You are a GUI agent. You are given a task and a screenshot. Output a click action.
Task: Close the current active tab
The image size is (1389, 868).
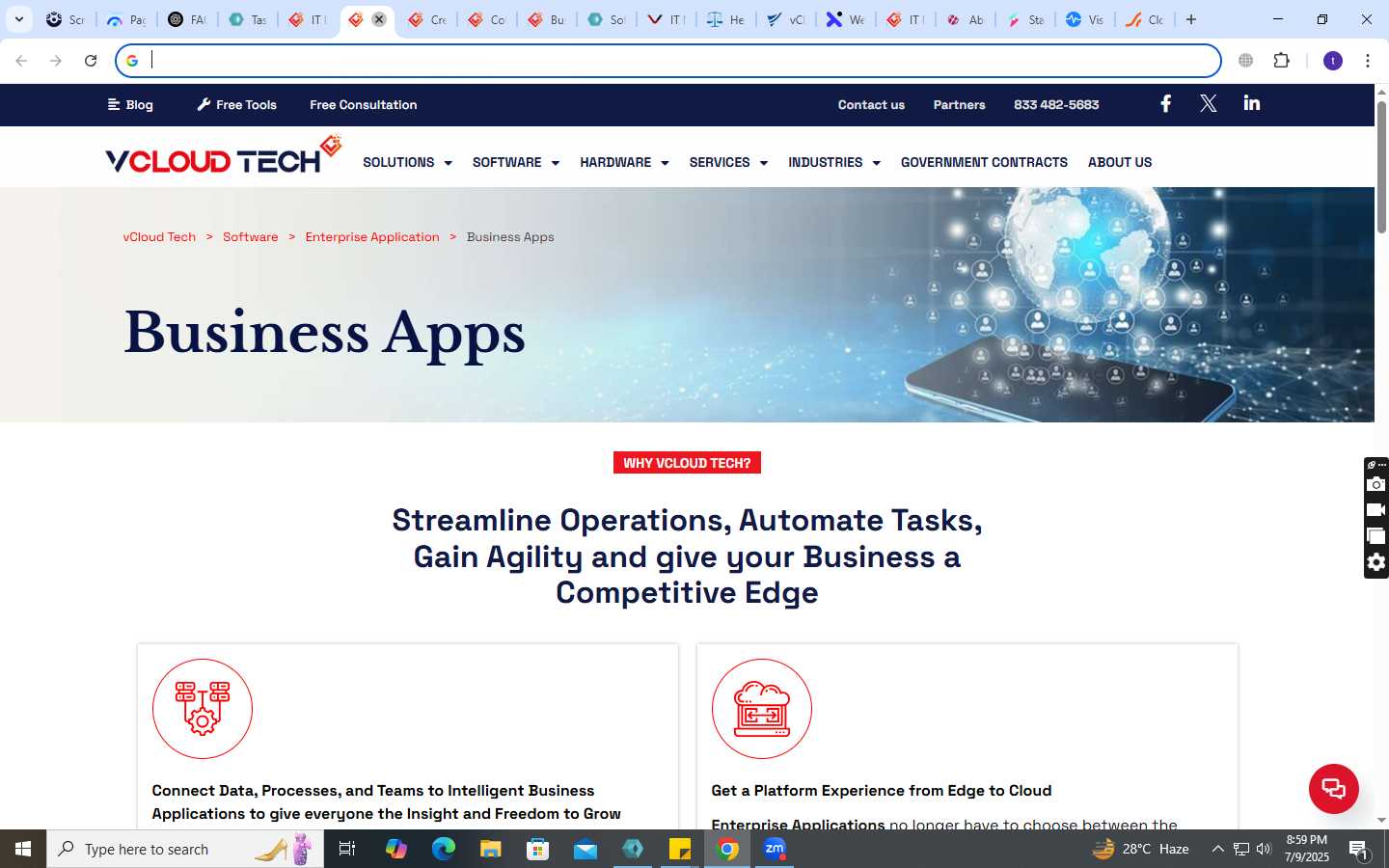click(379, 19)
